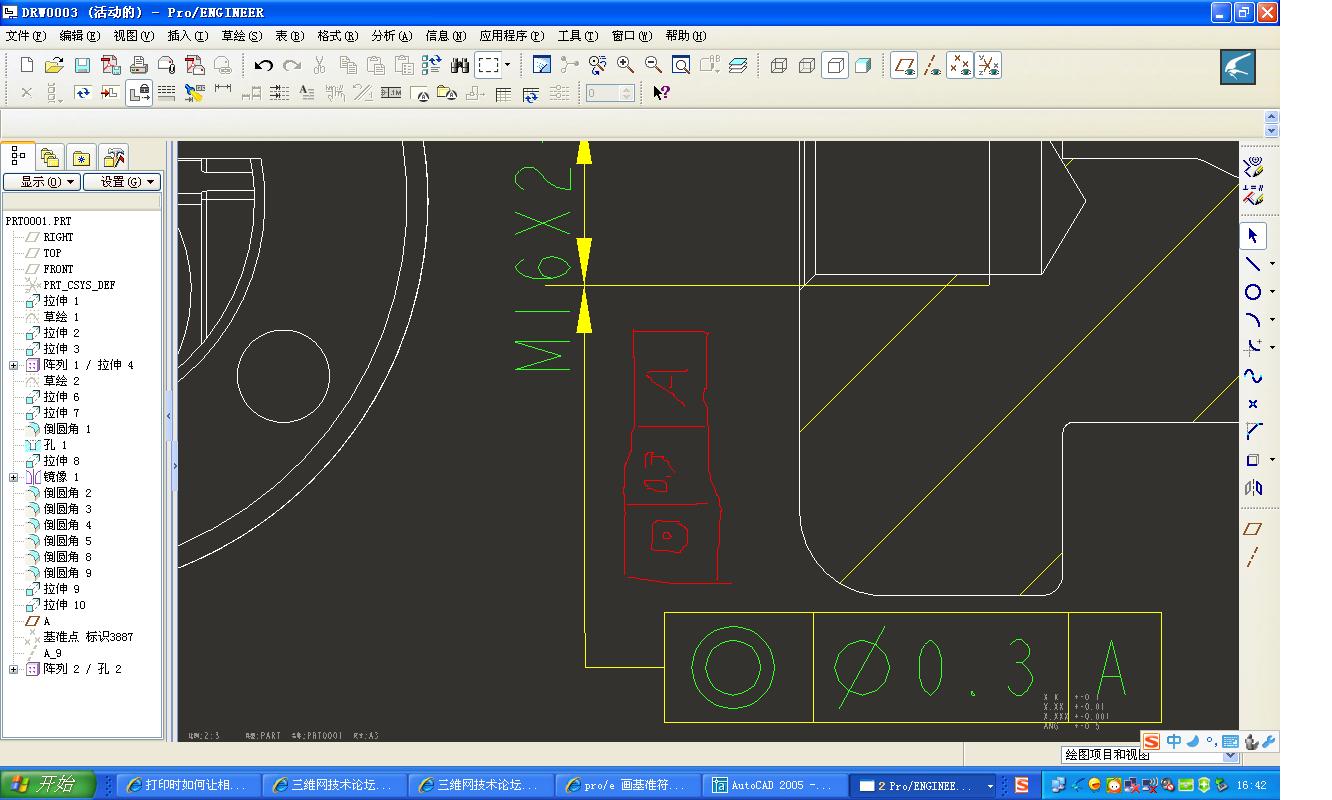Select the Circle sketch tool
This screenshot has width=1332, height=800.
1252,292
